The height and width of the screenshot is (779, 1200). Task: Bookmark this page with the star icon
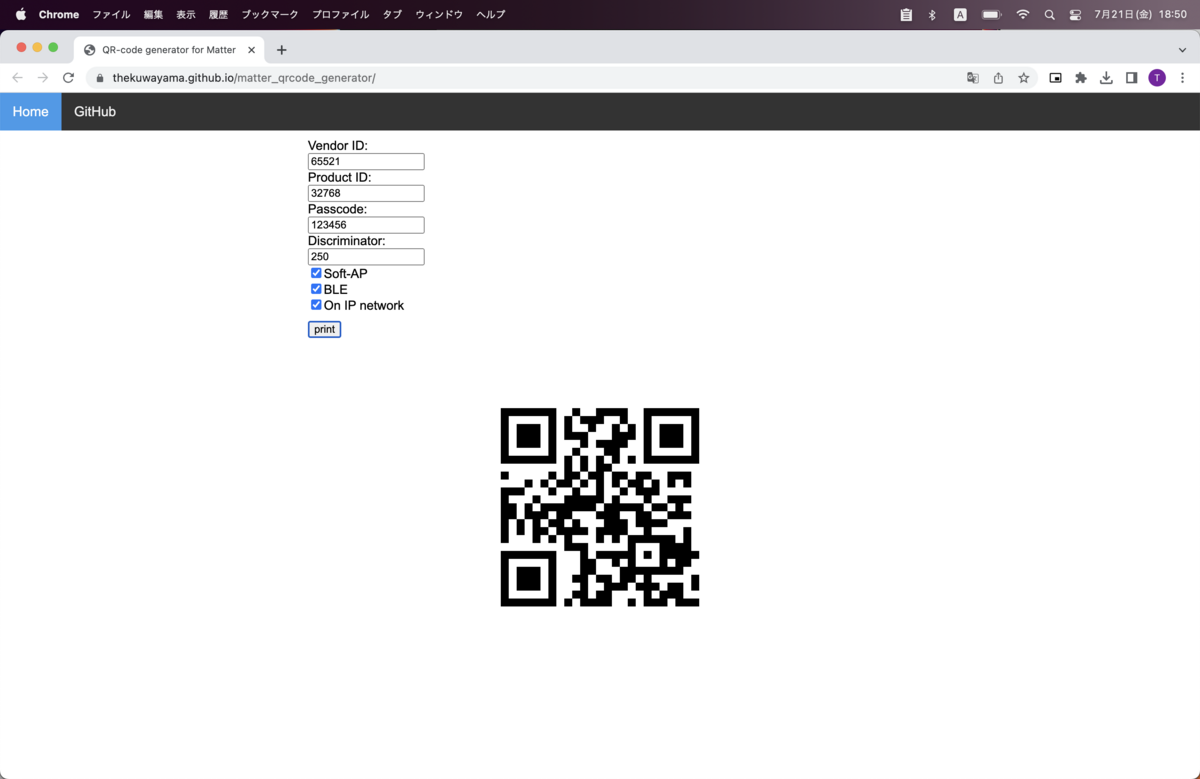1024,78
